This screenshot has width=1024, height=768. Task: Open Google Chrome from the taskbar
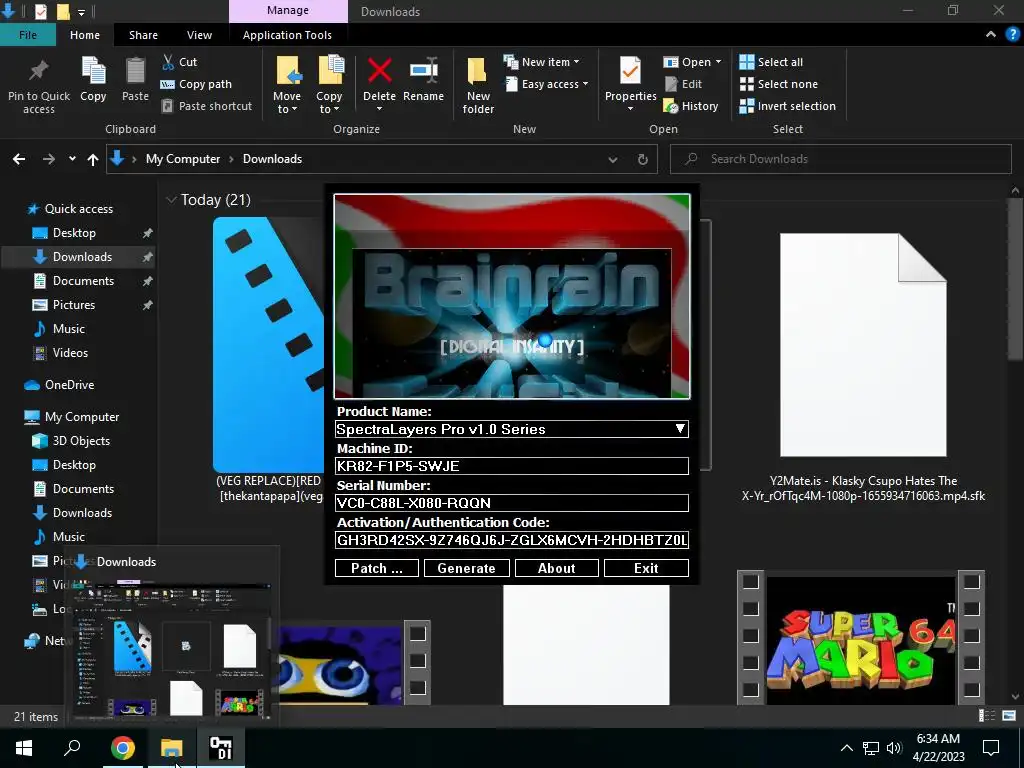(x=123, y=748)
